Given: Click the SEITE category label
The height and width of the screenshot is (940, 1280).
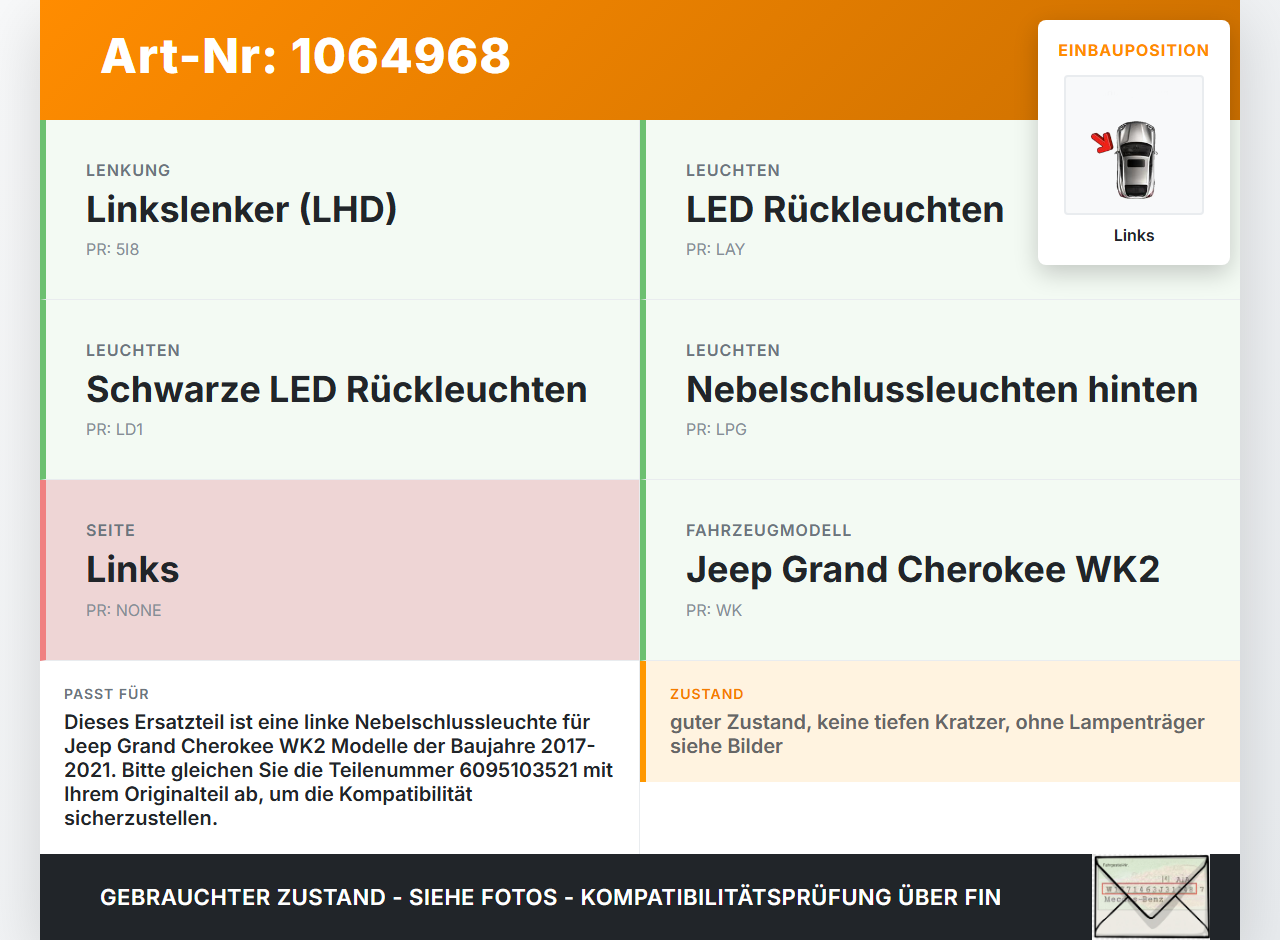Looking at the screenshot, I should [110, 531].
